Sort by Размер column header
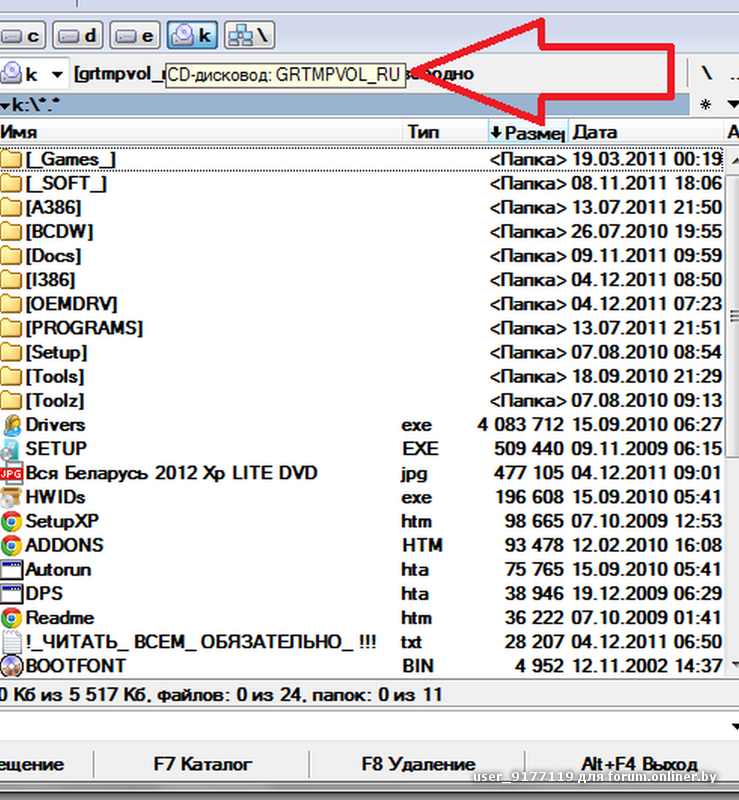The image size is (739, 800). coord(528,133)
